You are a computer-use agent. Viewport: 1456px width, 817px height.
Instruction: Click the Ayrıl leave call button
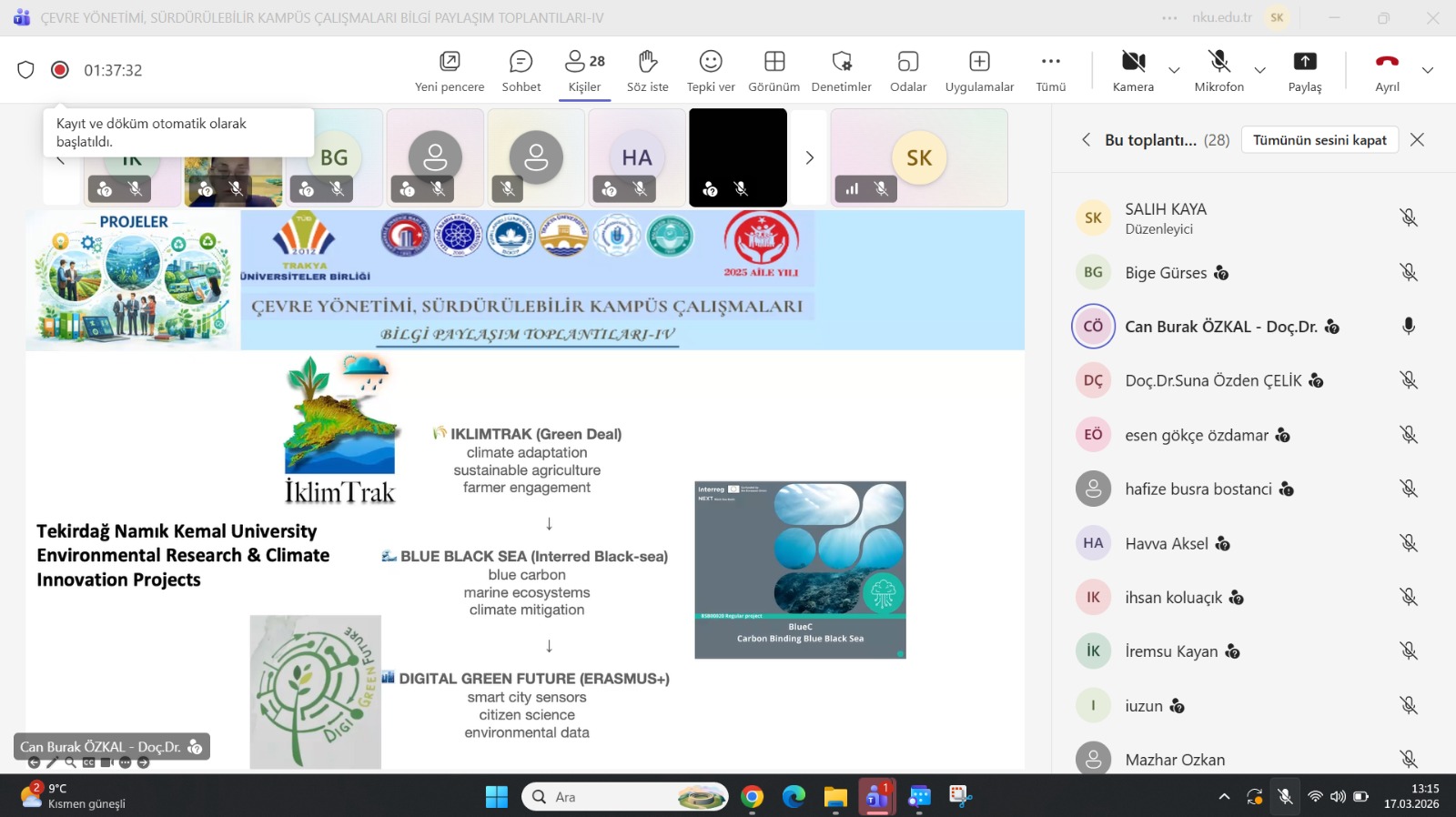click(1387, 71)
